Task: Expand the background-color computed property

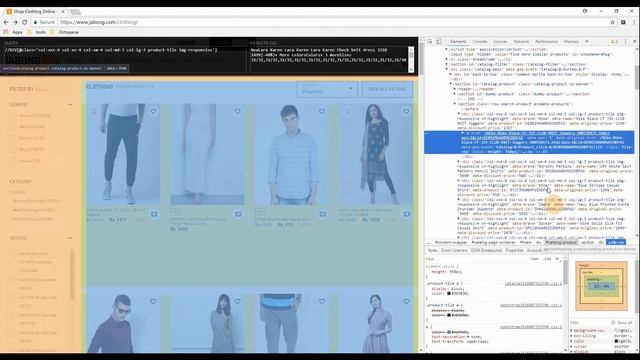Action: 571,330
